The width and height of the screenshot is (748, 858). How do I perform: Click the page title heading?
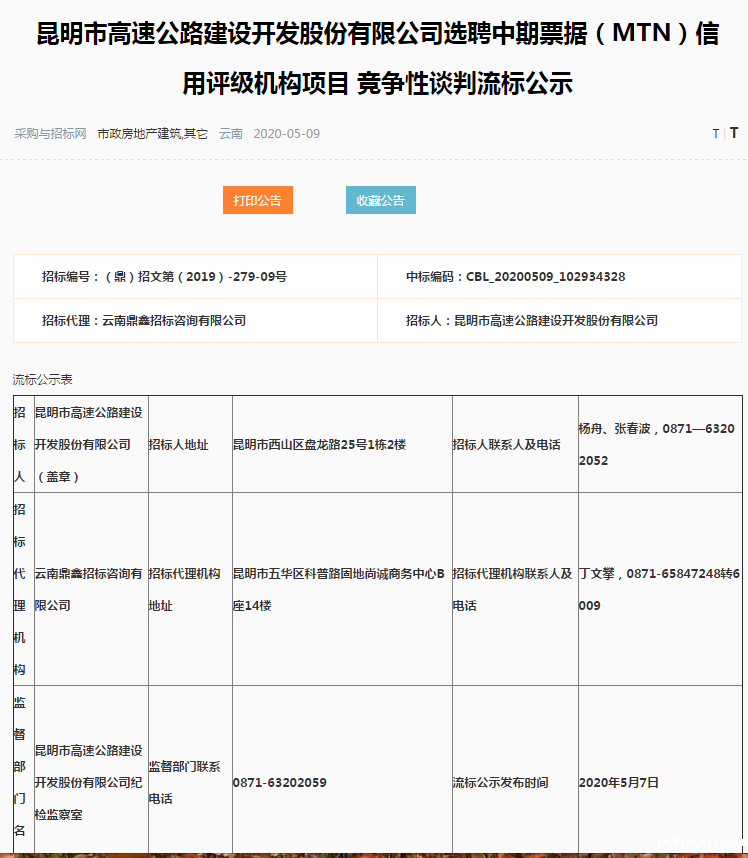pyautogui.click(x=377, y=58)
